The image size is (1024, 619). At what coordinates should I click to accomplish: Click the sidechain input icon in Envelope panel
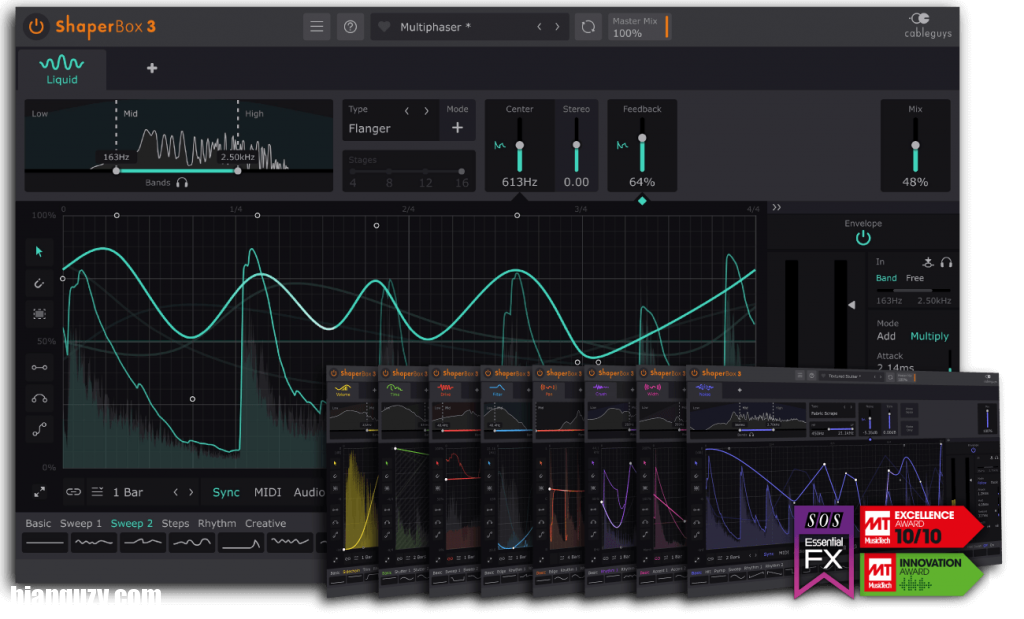928,262
